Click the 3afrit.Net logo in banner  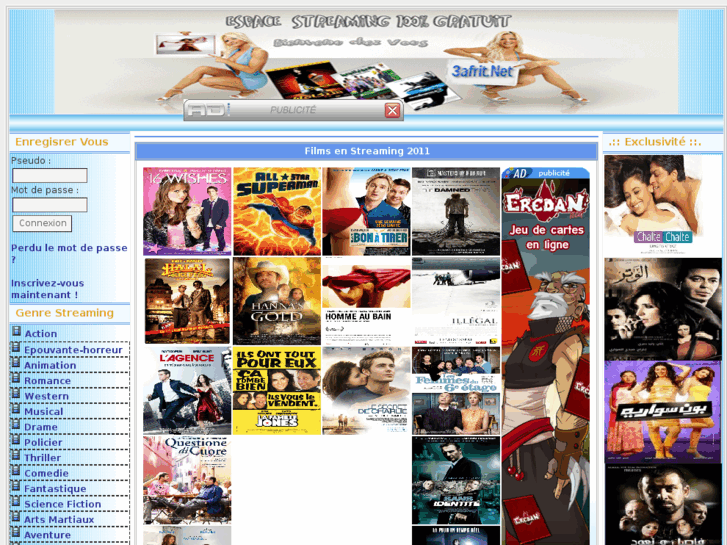tap(482, 71)
